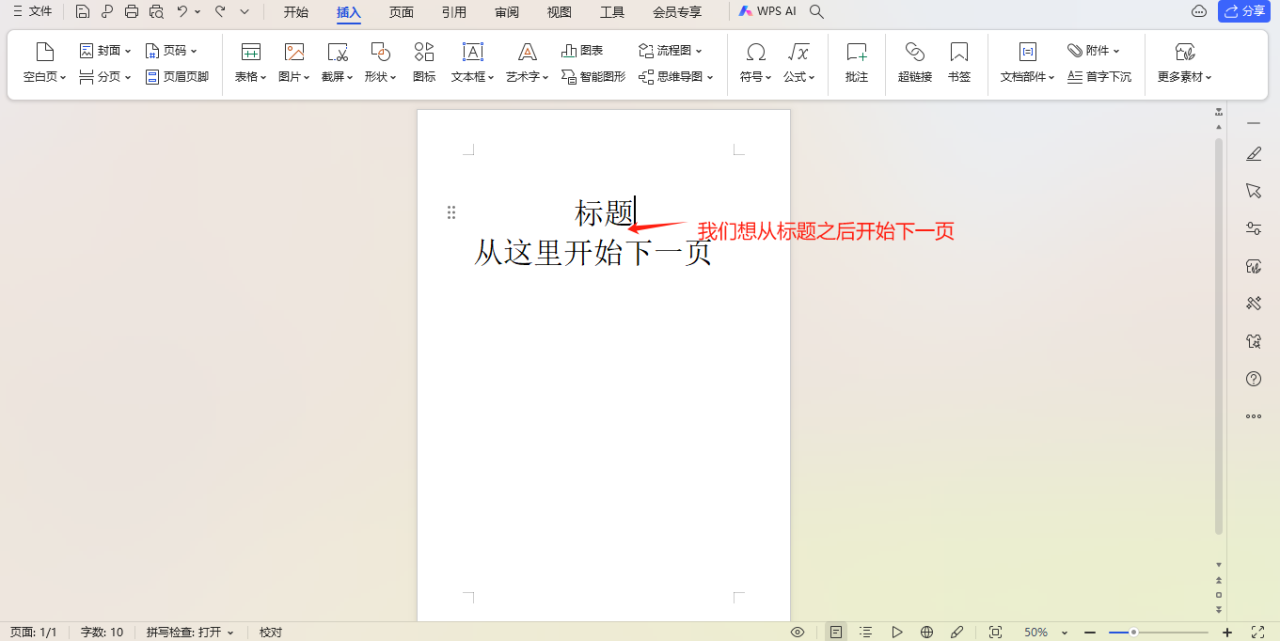Switch to web layout globe view

927,632
